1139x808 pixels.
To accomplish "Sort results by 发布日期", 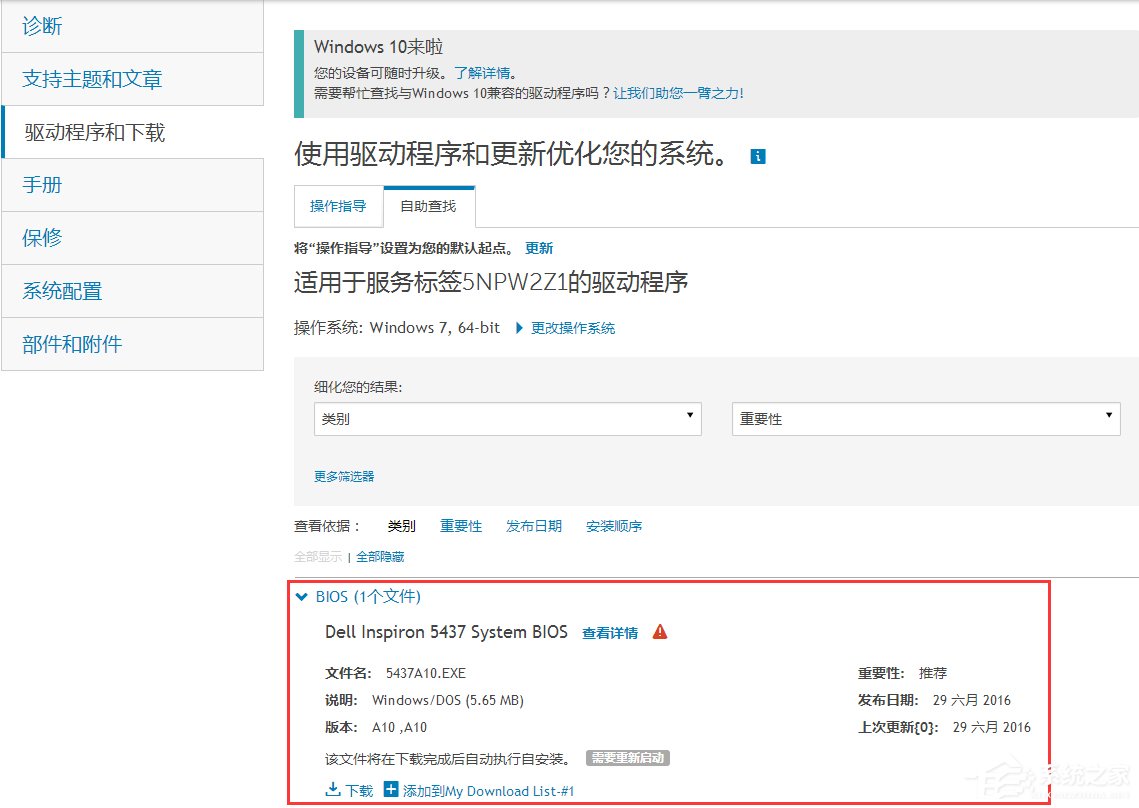I will tap(533, 525).
